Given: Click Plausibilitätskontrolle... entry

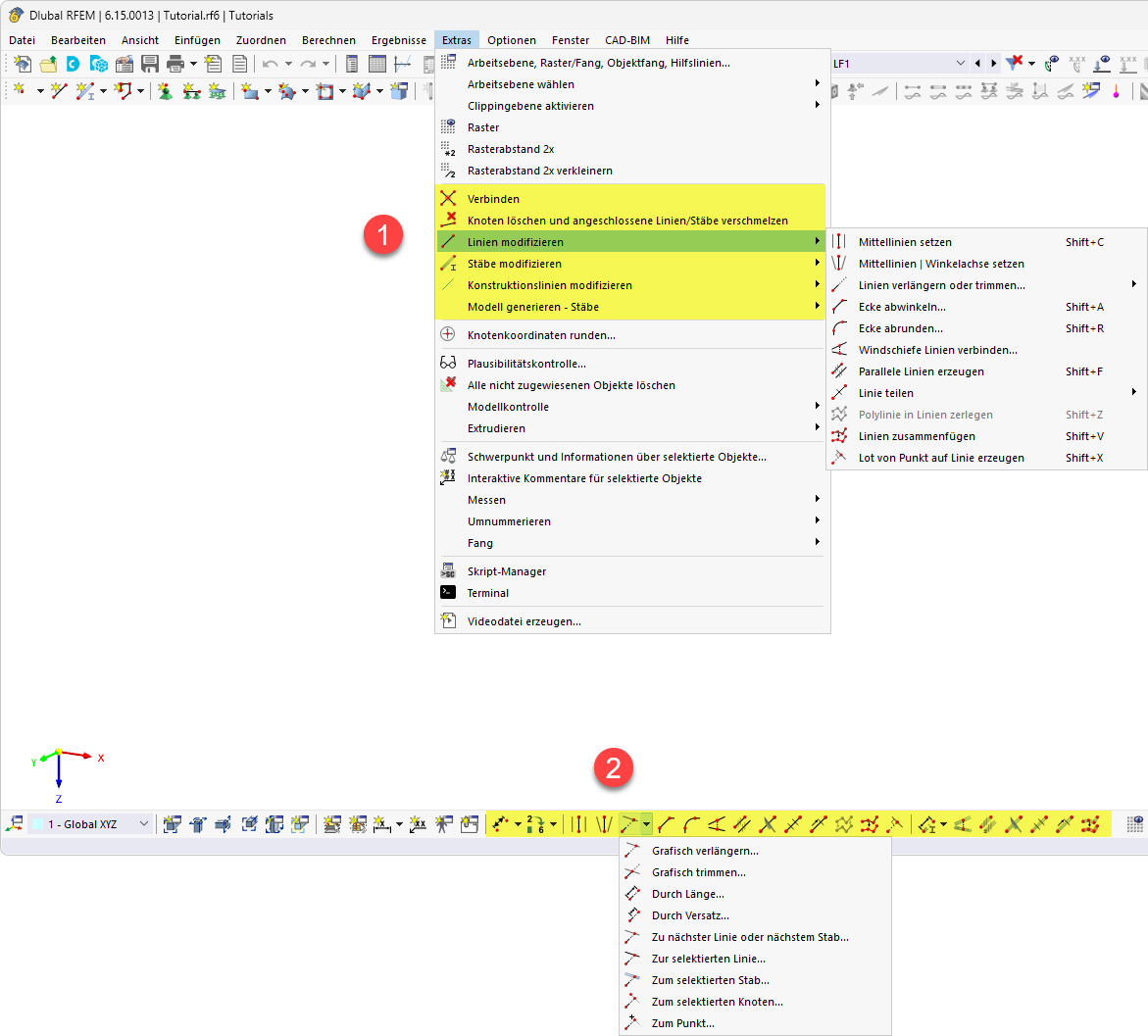Looking at the screenshot, I should coord(632,364).
